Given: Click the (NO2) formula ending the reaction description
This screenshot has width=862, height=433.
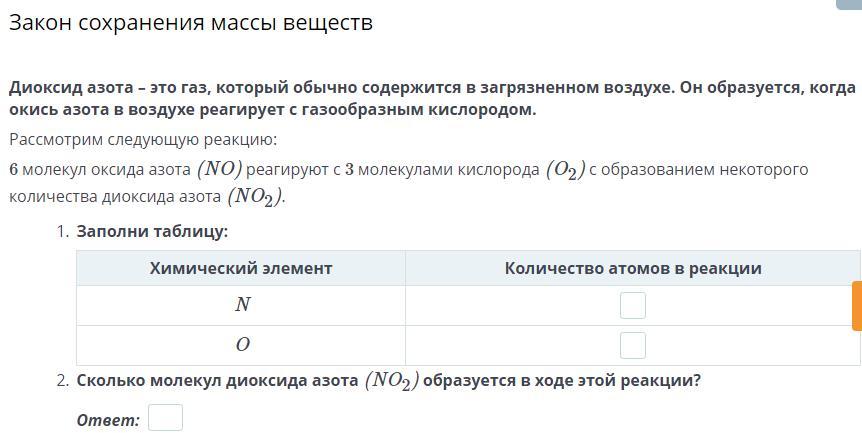Looking at the screenshot, I should 255,197.
